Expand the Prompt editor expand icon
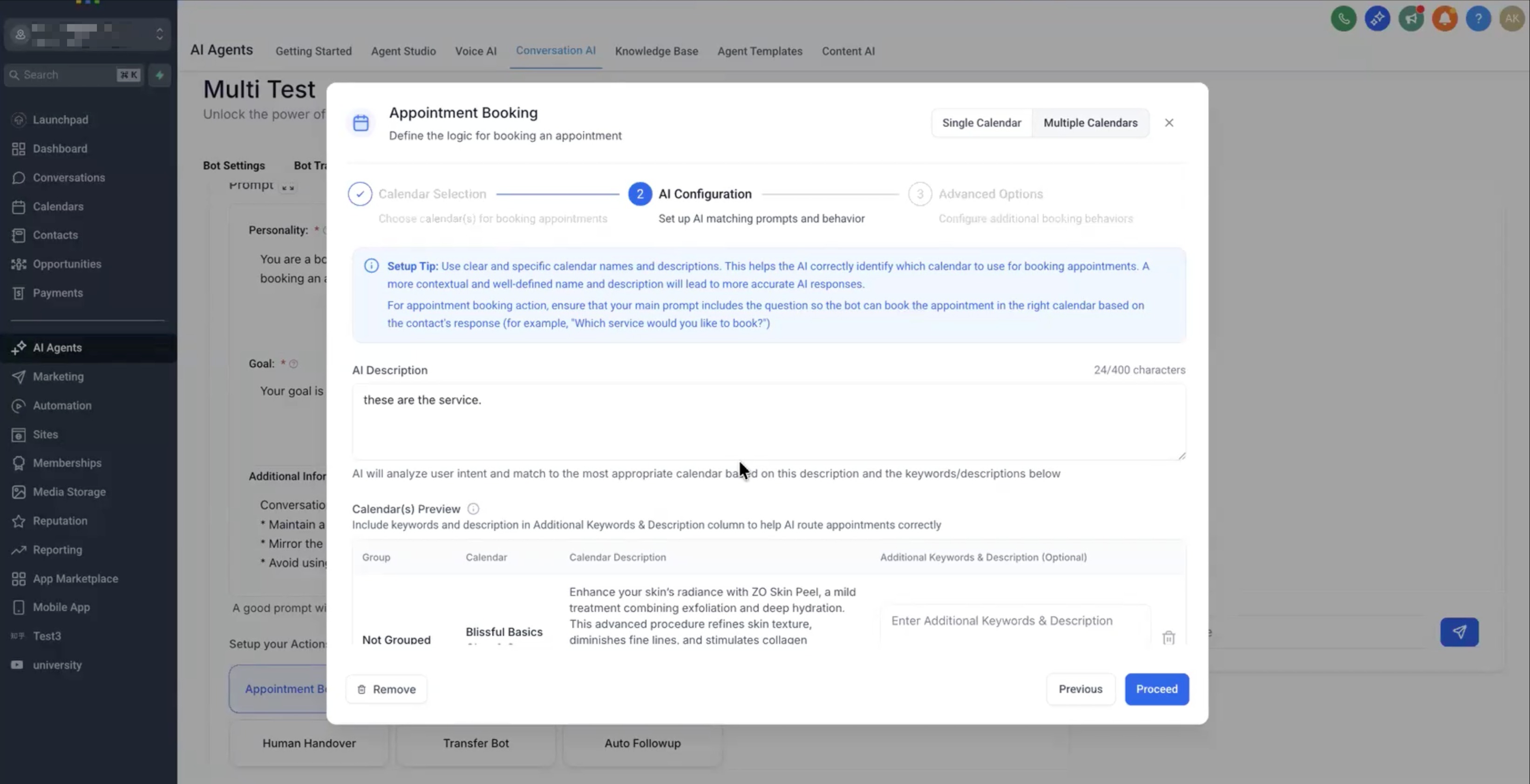The height and width of the screenshot is (784, 1530). click(288, 188)
